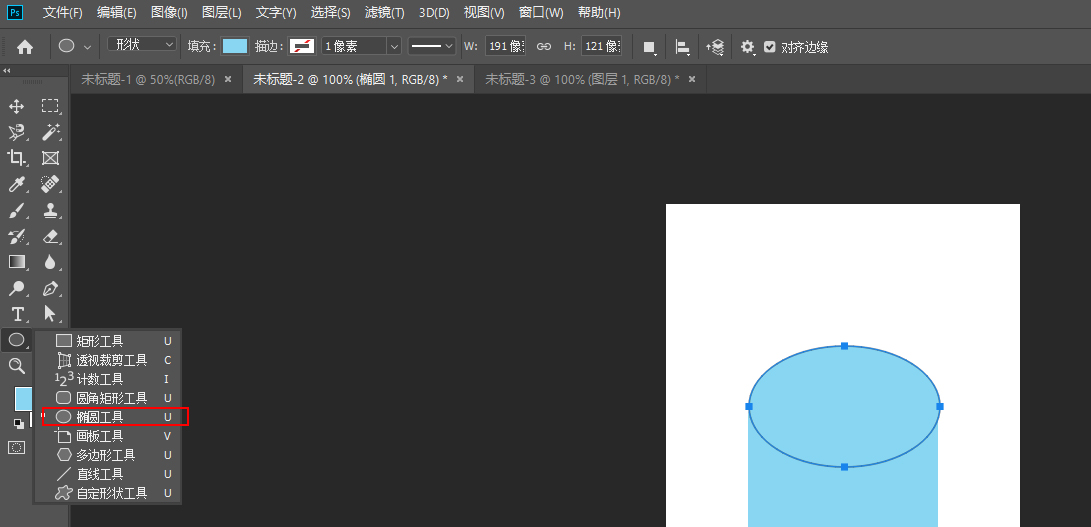Switch to the 未标题-3 document tab
This screenshot has width=1091, height=527.
pyautogui.click(x=581, y=79)
